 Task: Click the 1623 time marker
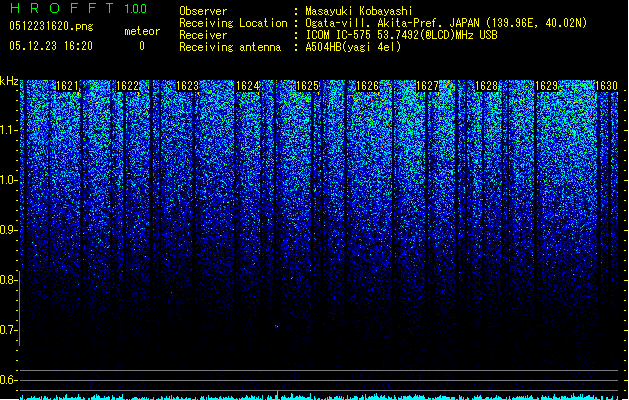point(187,86)
